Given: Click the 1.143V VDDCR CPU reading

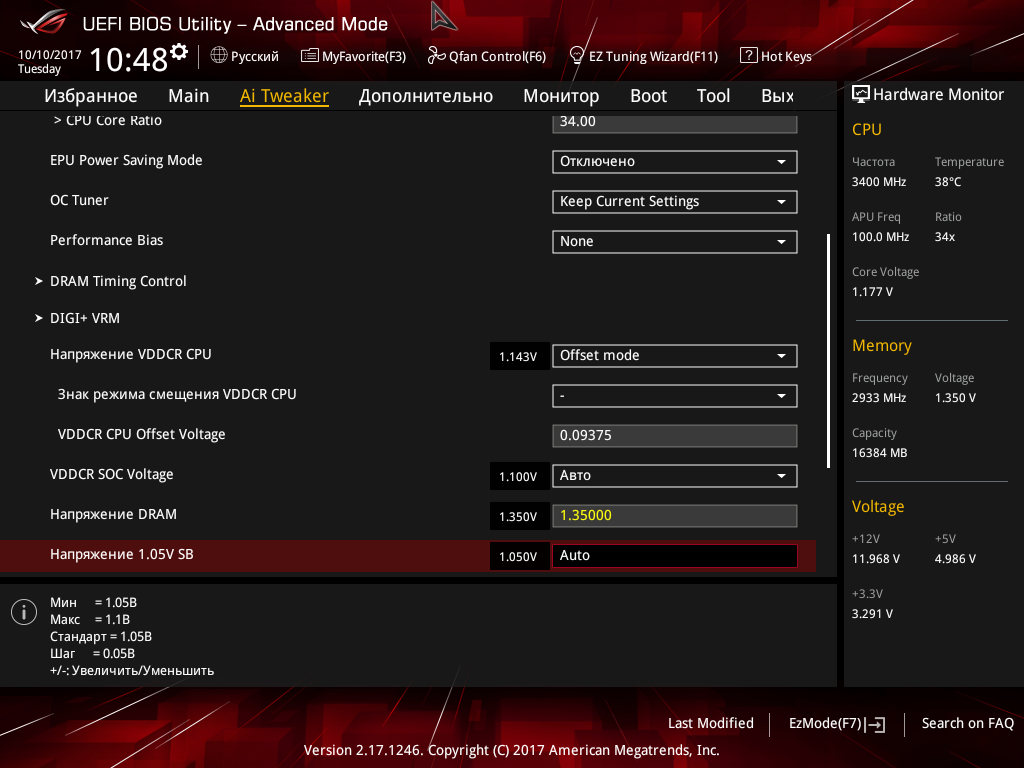Looking at the screenshot, I should [x=518, y=357].
